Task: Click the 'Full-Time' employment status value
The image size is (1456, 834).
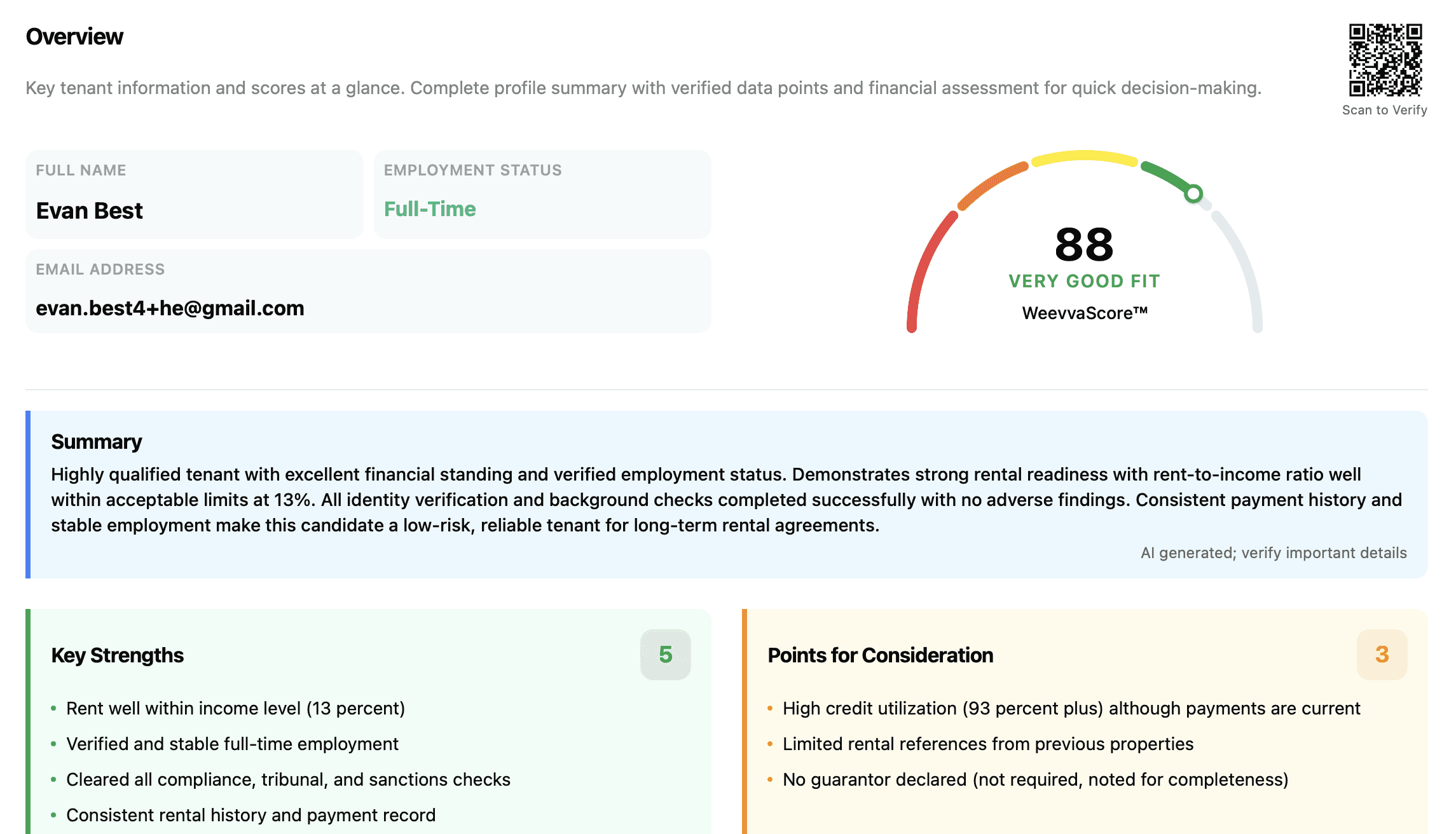Action: [430, 209]
